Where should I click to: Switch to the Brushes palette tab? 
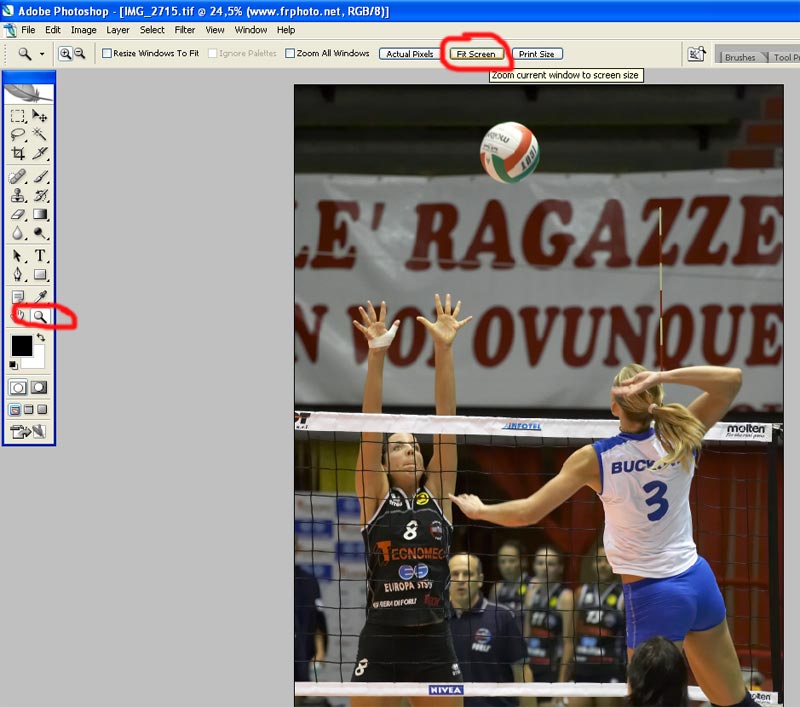740,57
